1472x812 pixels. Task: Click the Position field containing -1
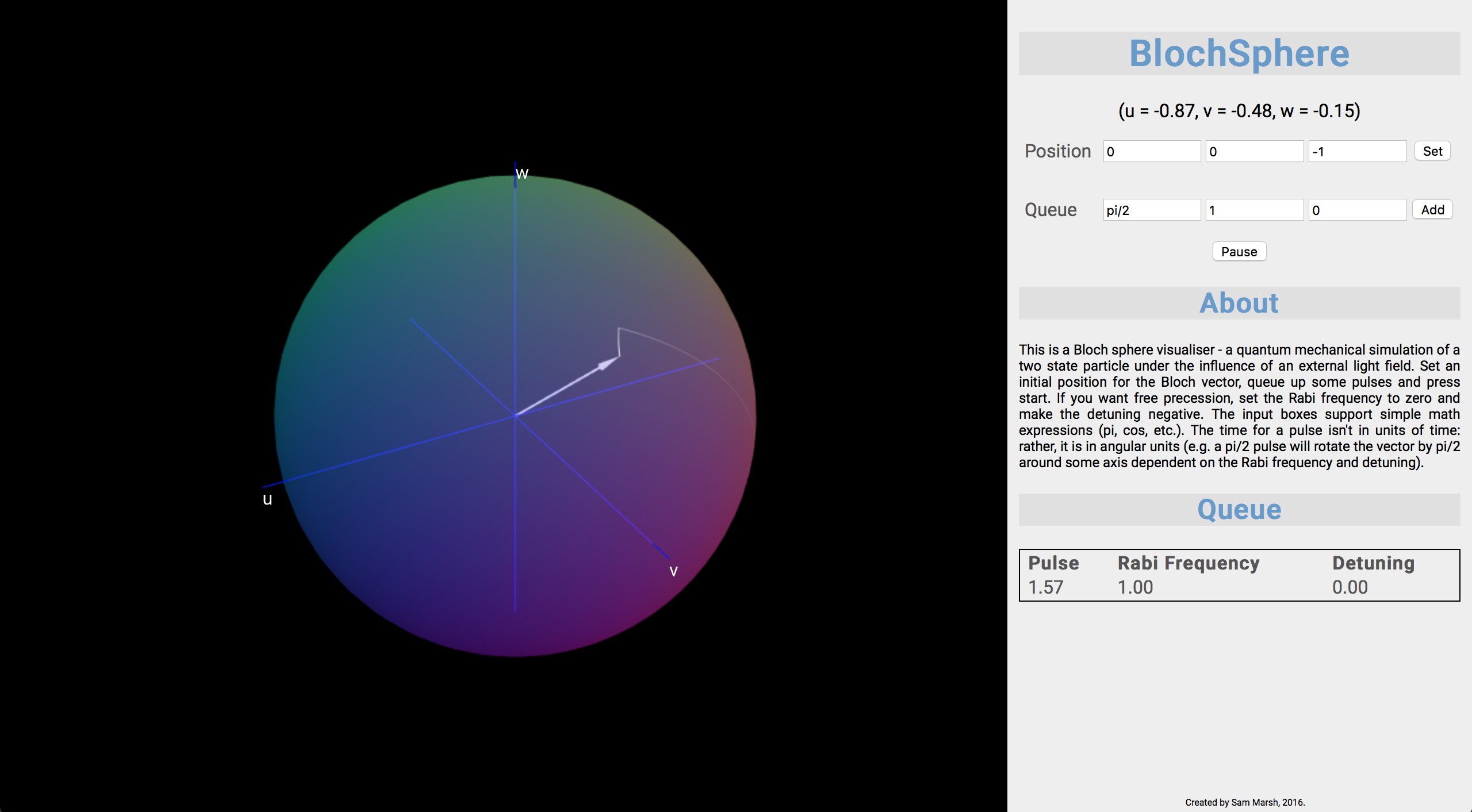pyautogui.click(x=1357, y=152)
